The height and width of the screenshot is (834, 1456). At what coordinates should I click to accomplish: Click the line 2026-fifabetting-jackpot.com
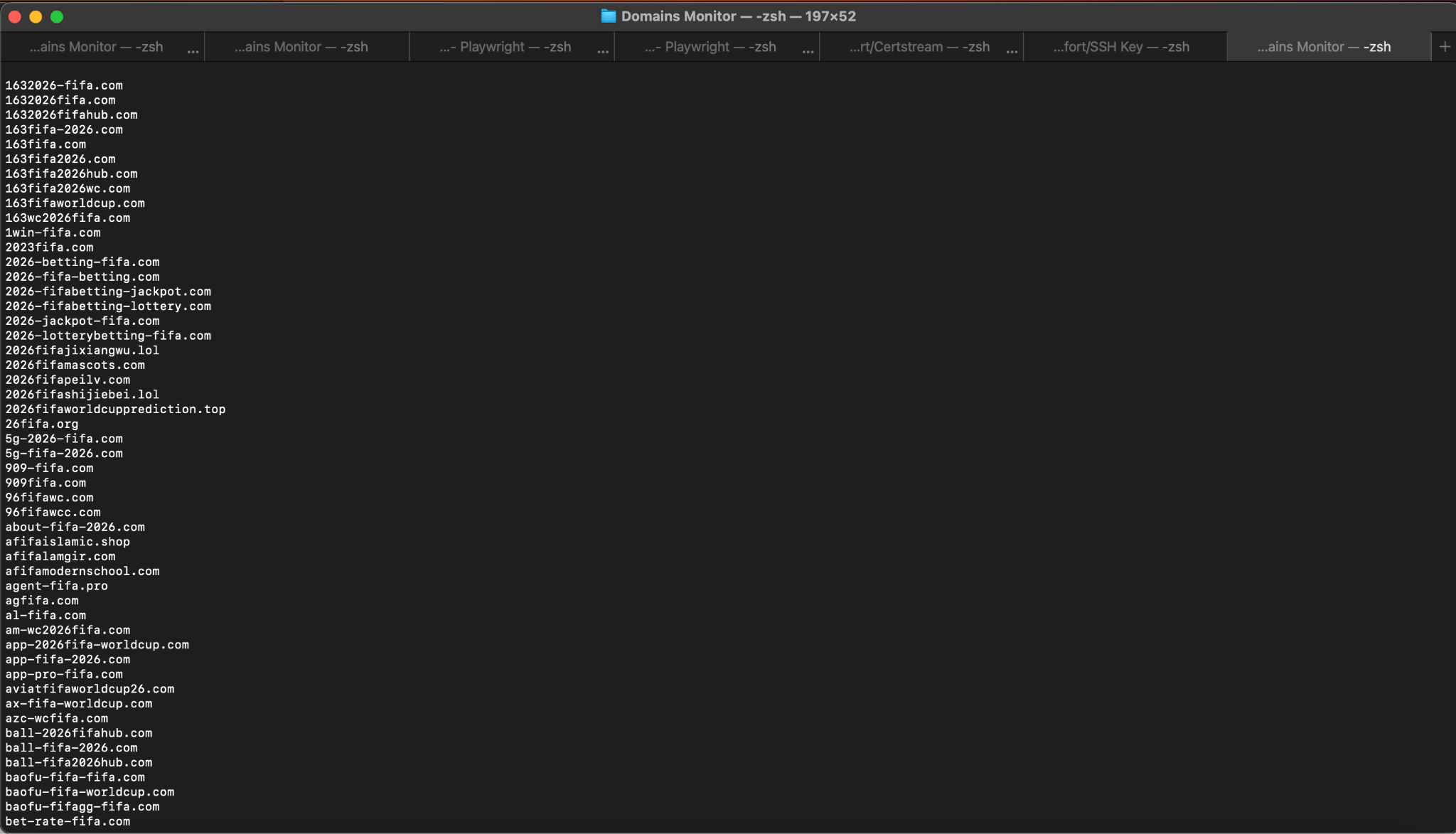(108, 292)
